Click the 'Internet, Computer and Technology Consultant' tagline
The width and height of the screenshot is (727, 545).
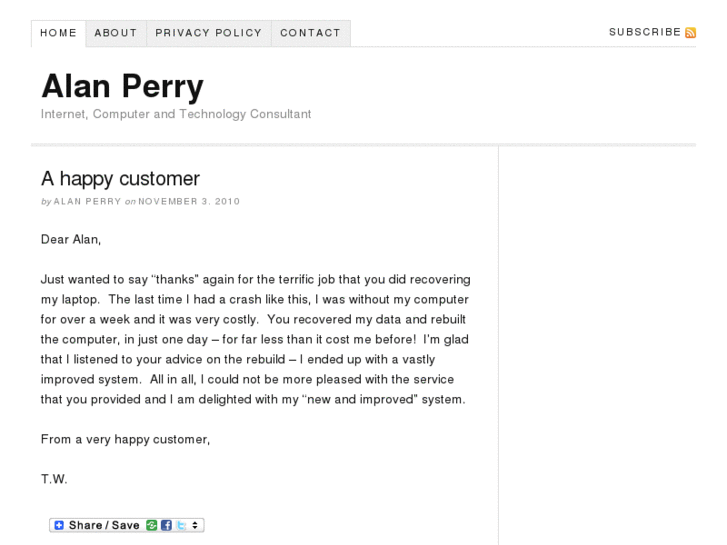[x=176, y=114]
